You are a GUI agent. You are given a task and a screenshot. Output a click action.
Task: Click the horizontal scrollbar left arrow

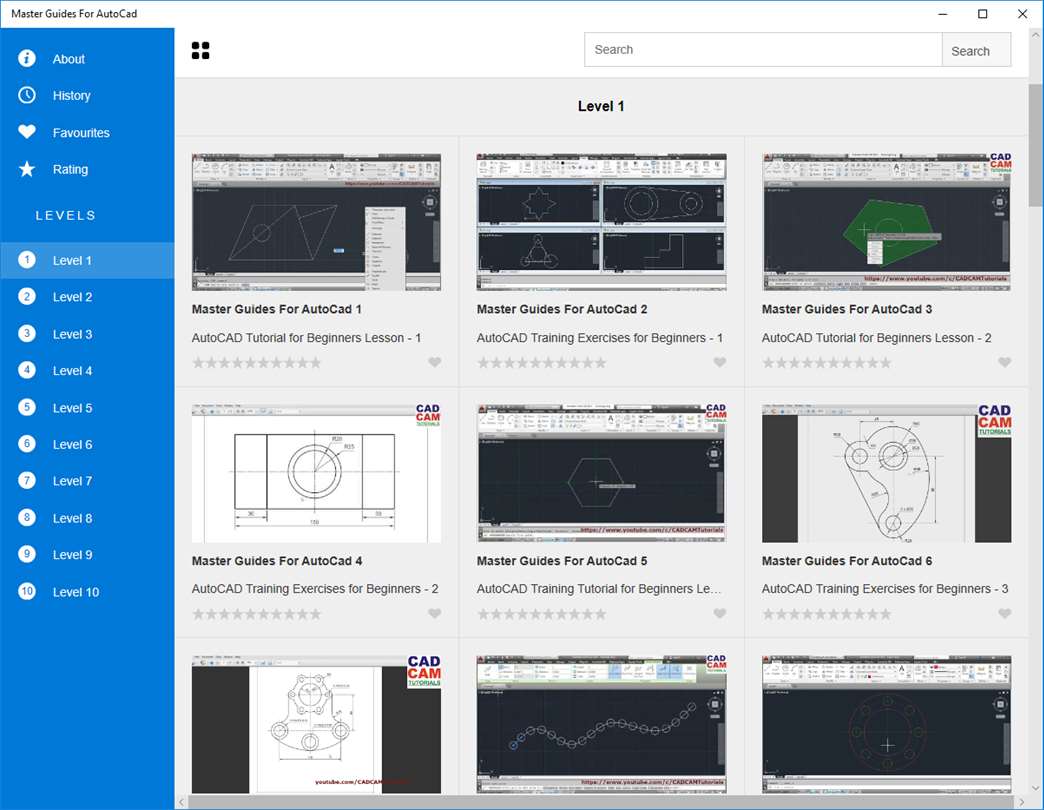click(x=182, y=802)
